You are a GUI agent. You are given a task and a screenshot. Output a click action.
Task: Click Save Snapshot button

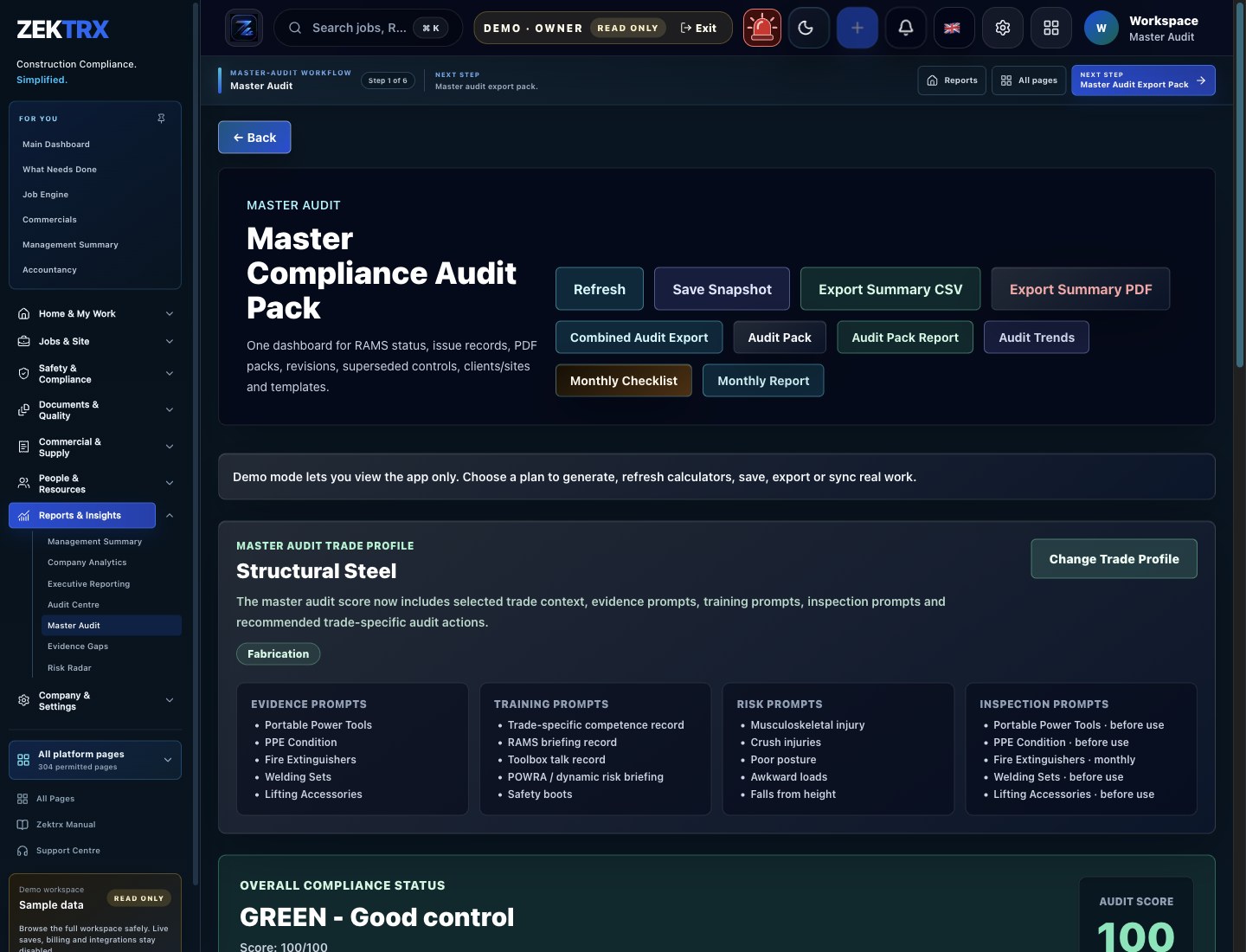click(722, 289)
